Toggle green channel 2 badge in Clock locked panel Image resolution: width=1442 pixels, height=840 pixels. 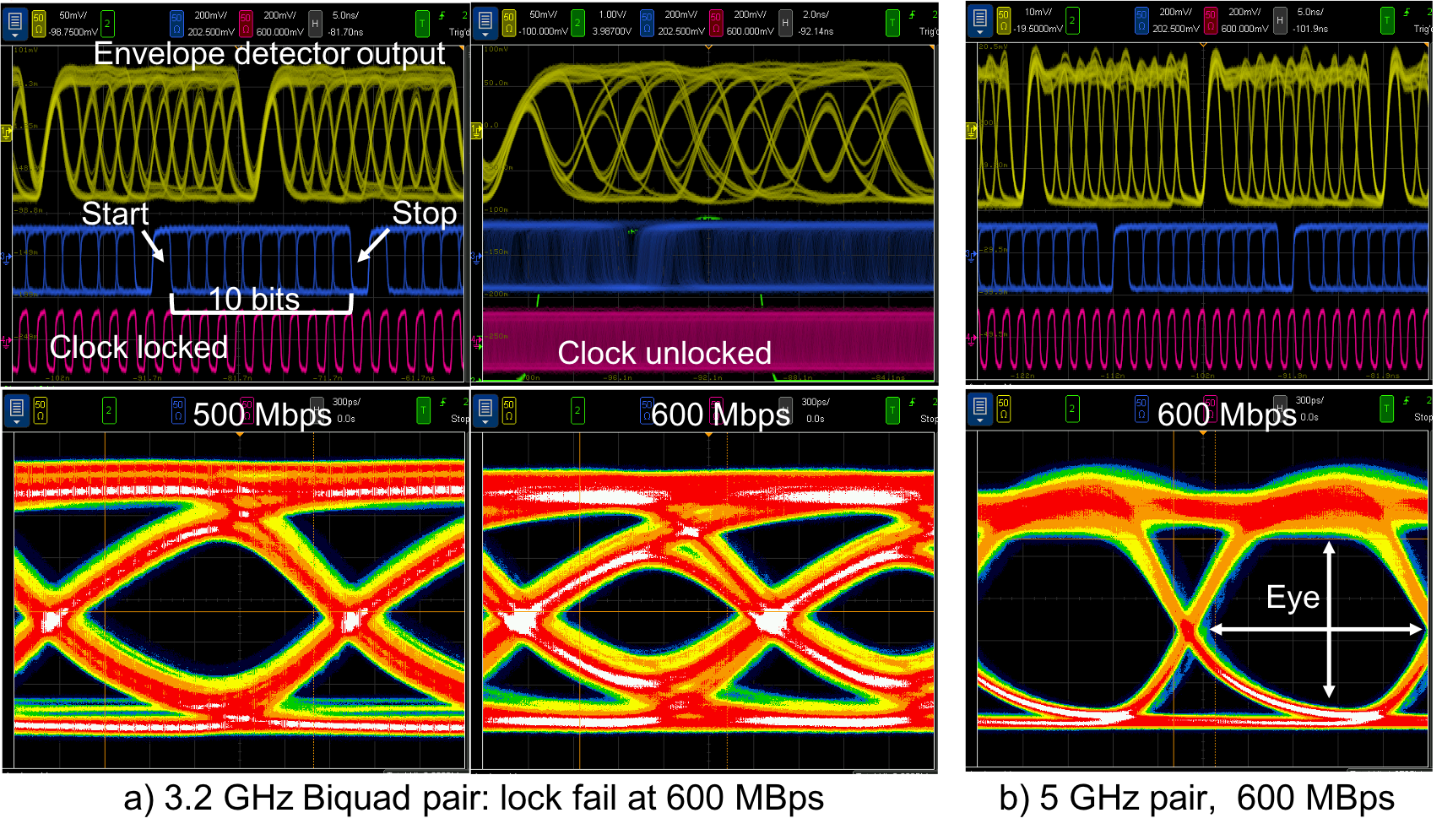click(107, 23)
